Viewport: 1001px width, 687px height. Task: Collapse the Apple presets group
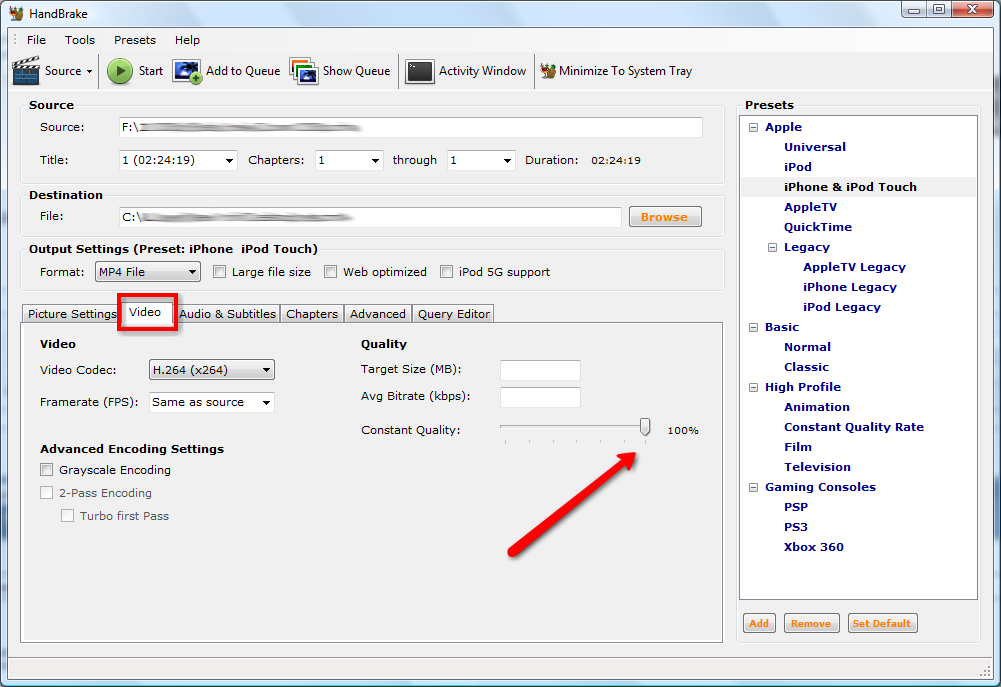[x=753, y=127]
